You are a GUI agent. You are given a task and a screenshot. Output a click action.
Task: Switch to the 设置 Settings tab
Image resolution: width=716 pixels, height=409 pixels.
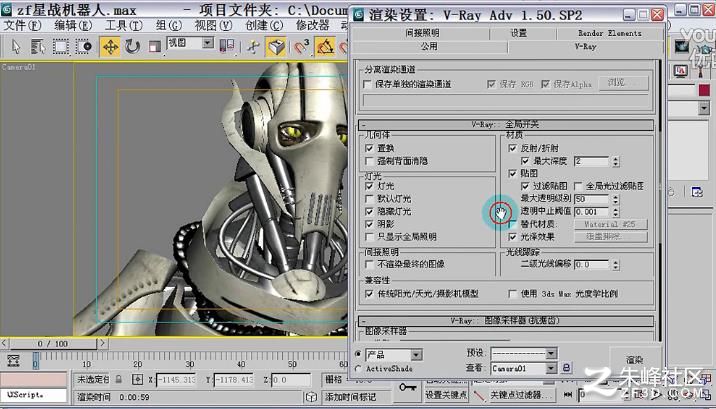click(519, 33)
